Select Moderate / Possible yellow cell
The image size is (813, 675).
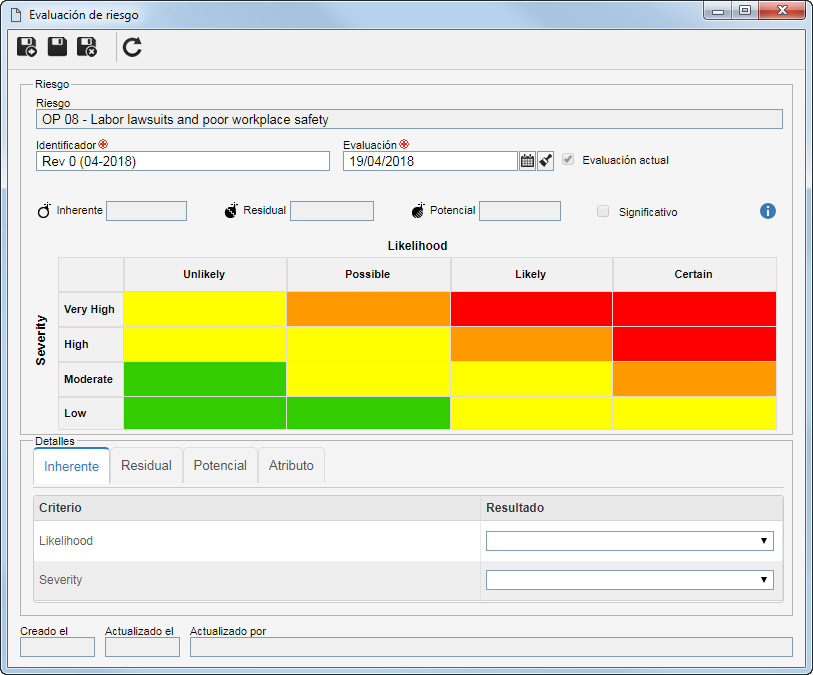click(368, 379)
